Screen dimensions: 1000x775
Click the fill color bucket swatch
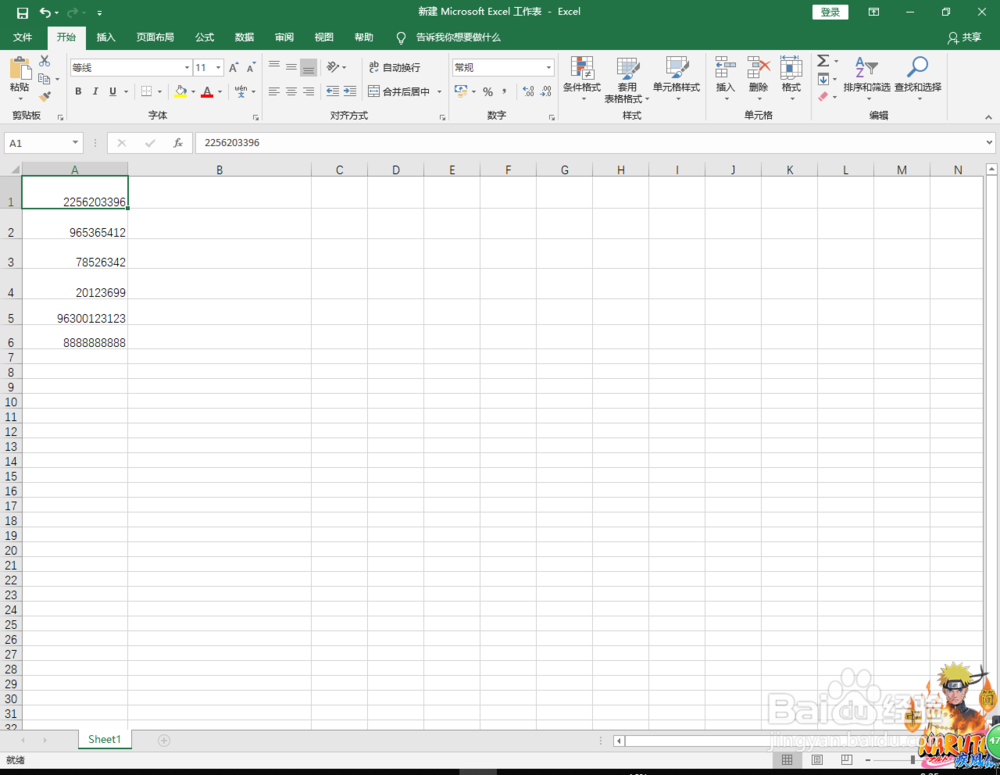coord(180,91)
